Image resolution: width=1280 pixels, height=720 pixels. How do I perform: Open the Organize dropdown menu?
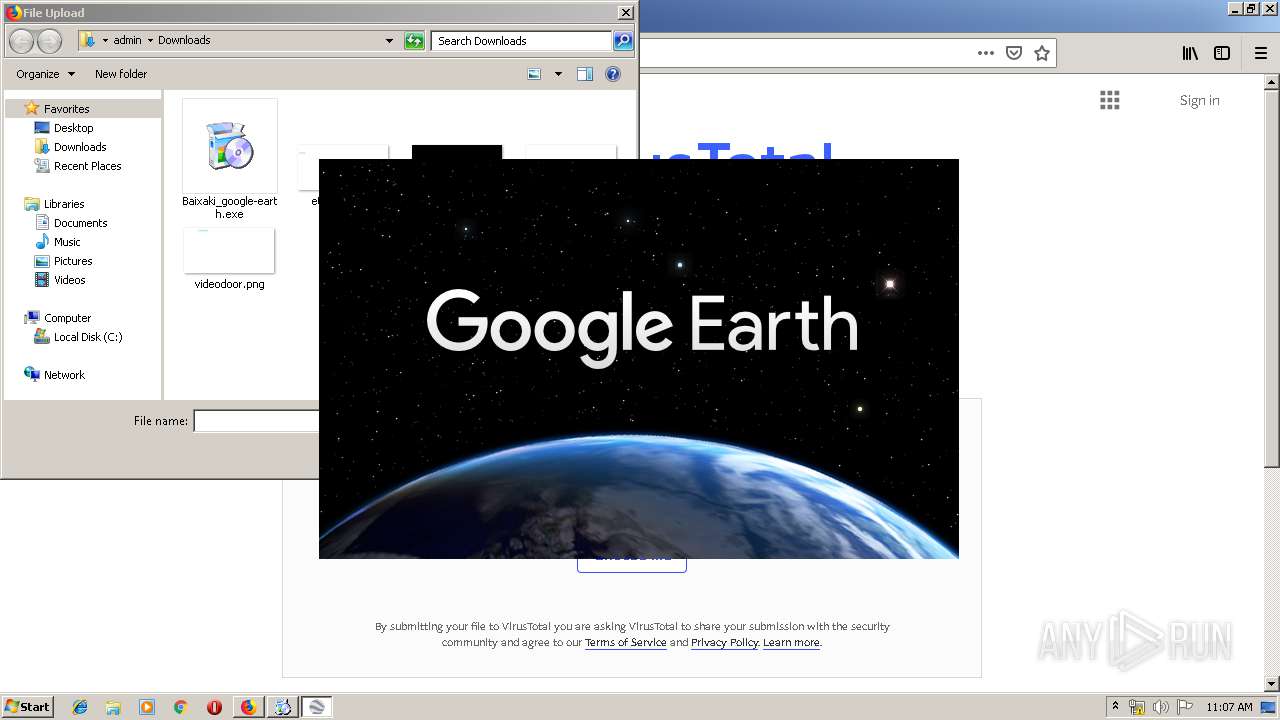click(45, 74)
